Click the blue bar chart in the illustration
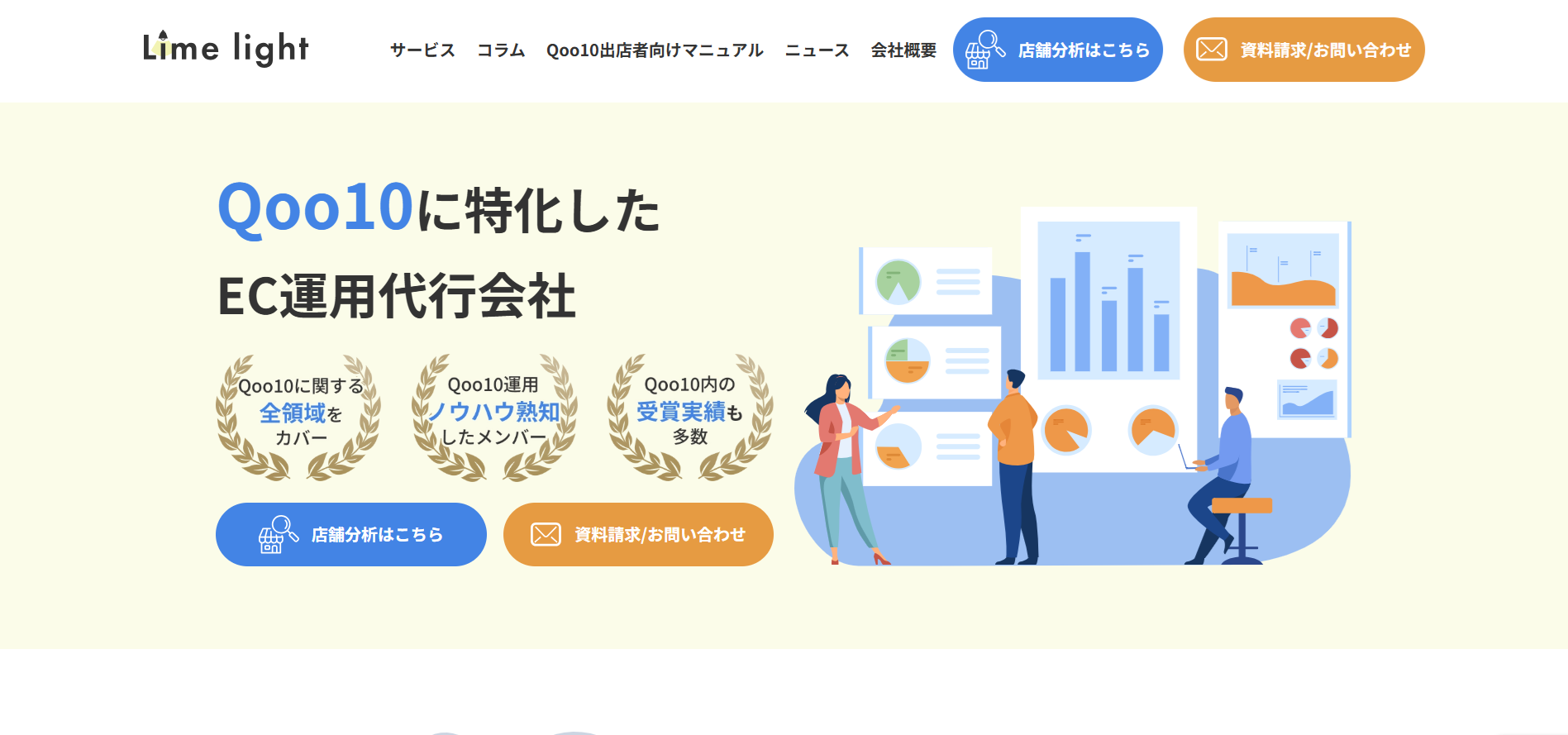This screenshot has height=735, width=1568. [x=1108, y=302]
